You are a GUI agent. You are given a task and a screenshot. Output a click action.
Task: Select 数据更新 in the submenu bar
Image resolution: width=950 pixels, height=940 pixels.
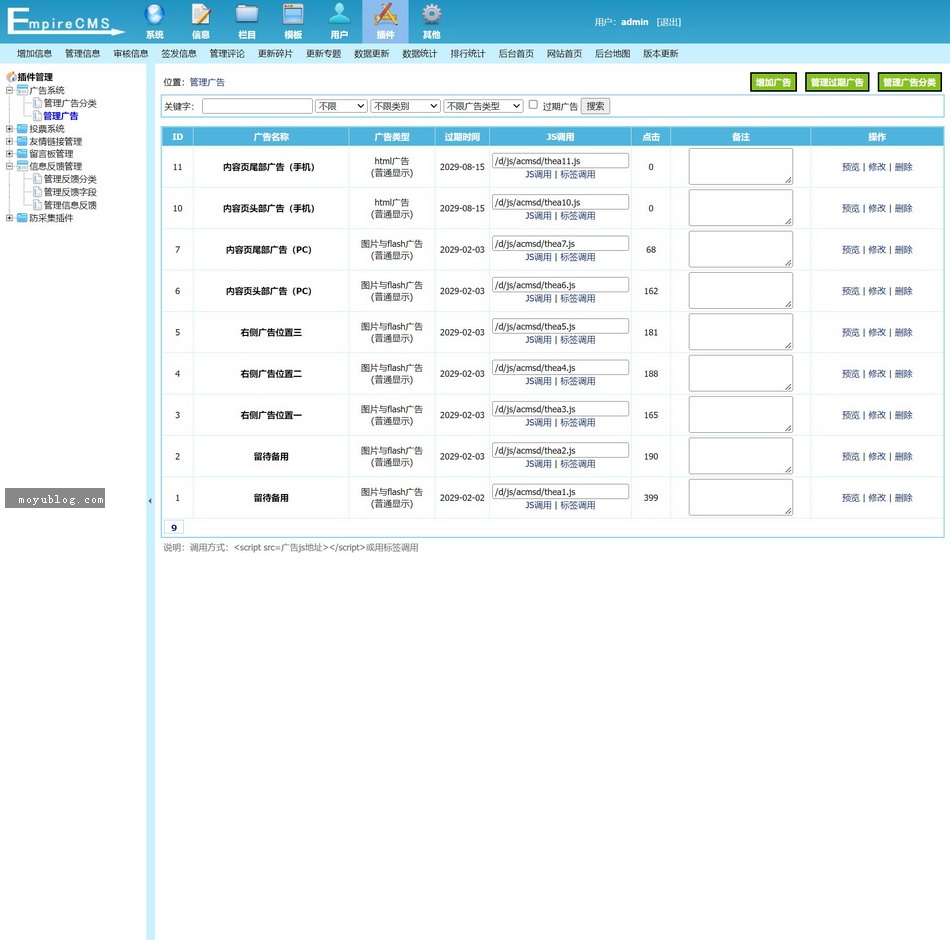click(371, 53)
